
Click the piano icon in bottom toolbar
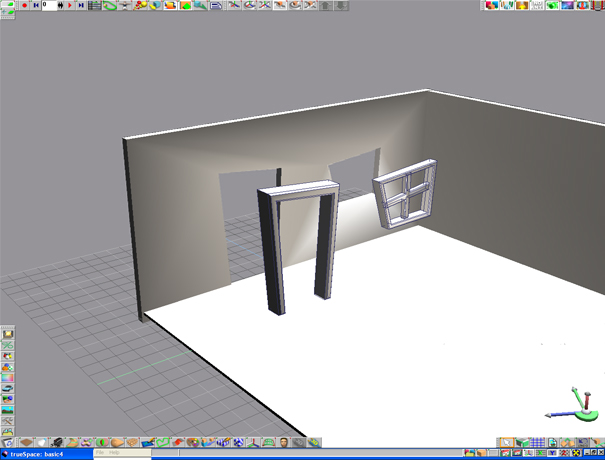click(57, 442)
